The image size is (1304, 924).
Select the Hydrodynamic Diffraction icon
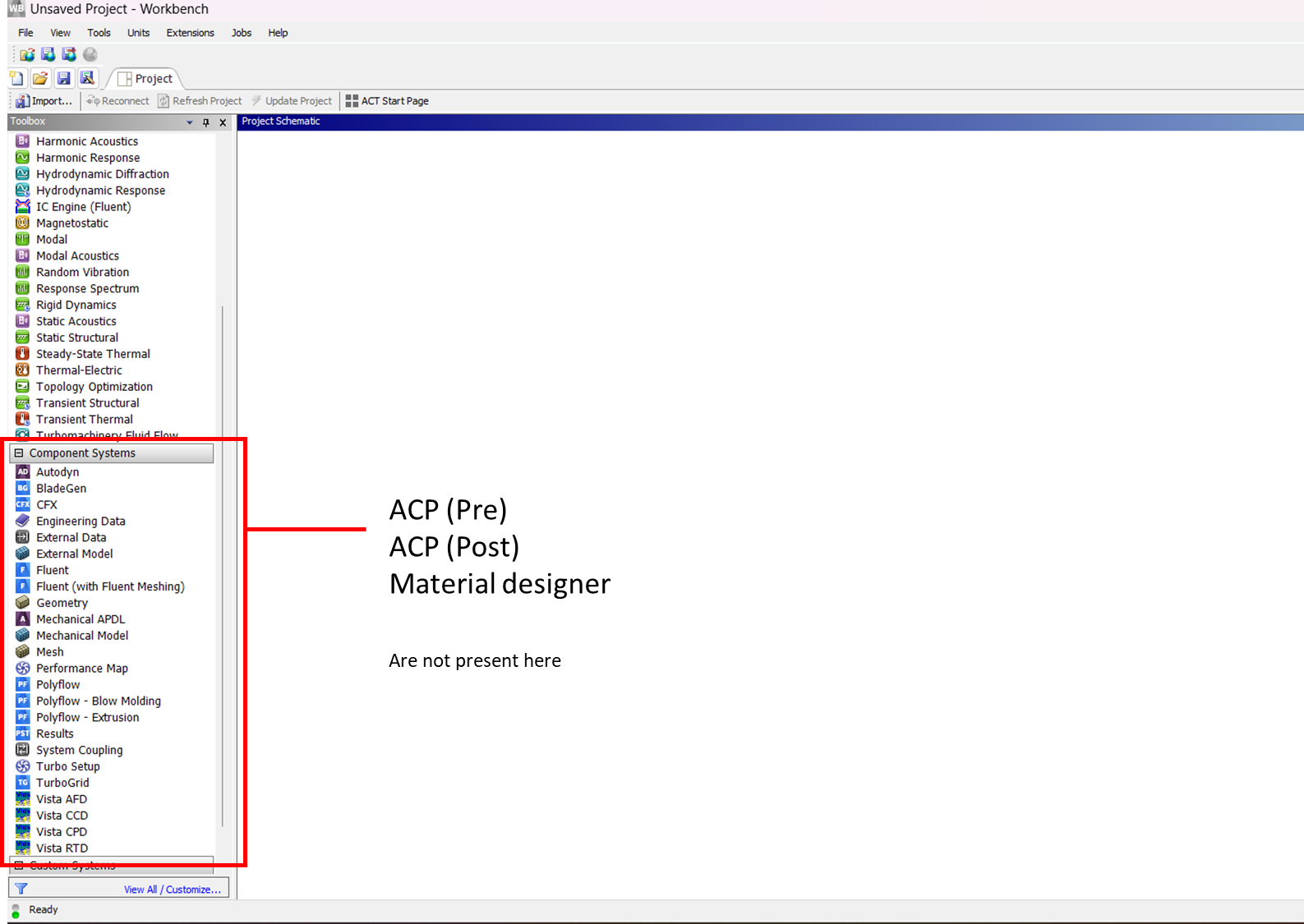point(23,174)
